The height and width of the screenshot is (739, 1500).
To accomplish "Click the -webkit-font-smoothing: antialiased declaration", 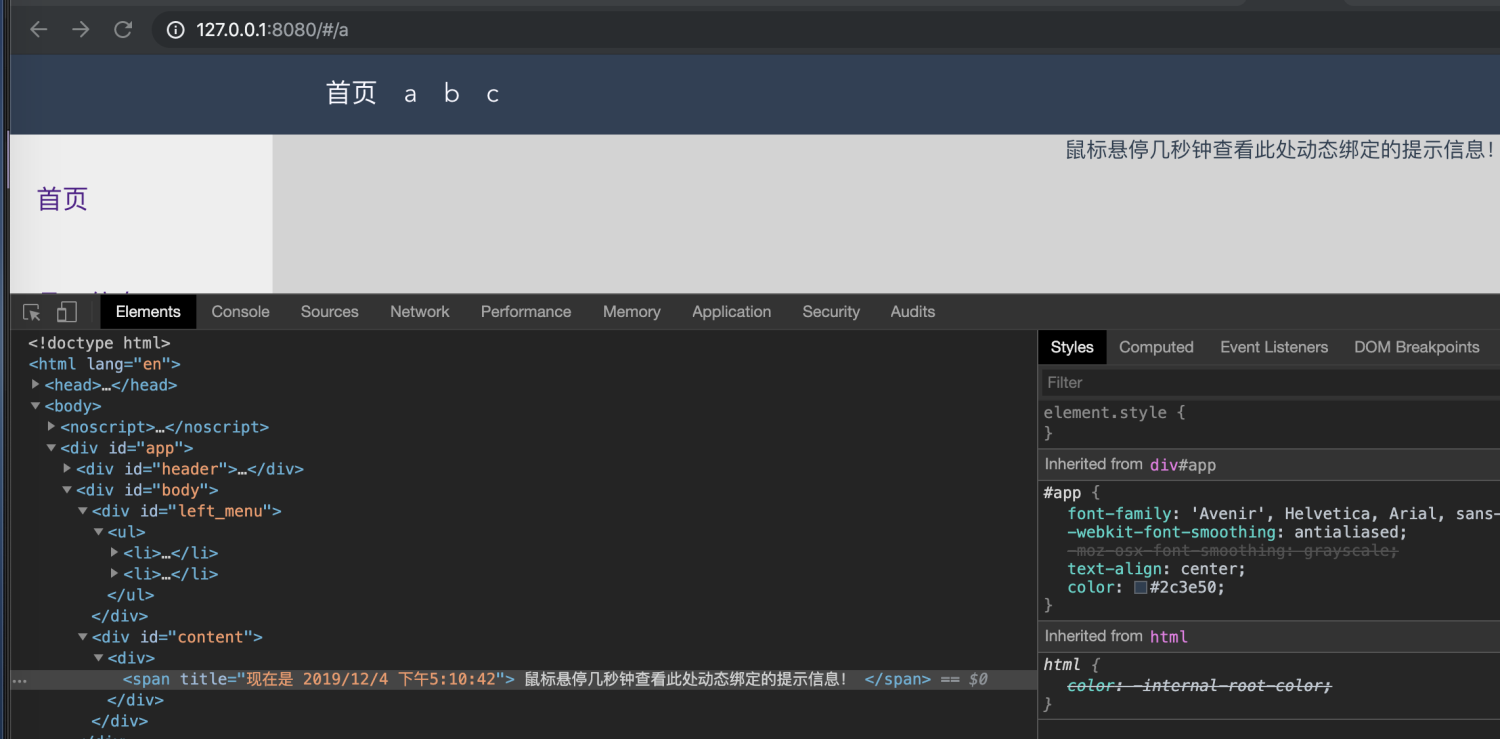I will (1237, 532).
